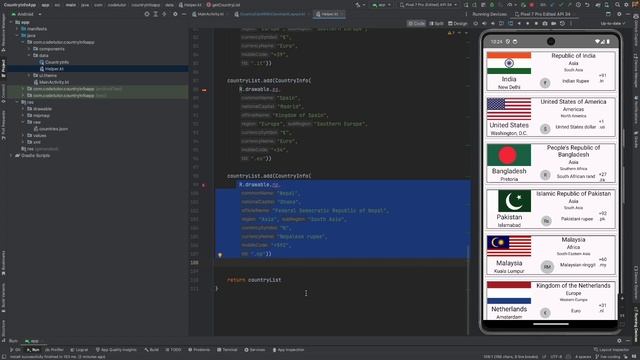Collapse all items icon in Project panel
The image size is (640, 360).
point(164,14)
